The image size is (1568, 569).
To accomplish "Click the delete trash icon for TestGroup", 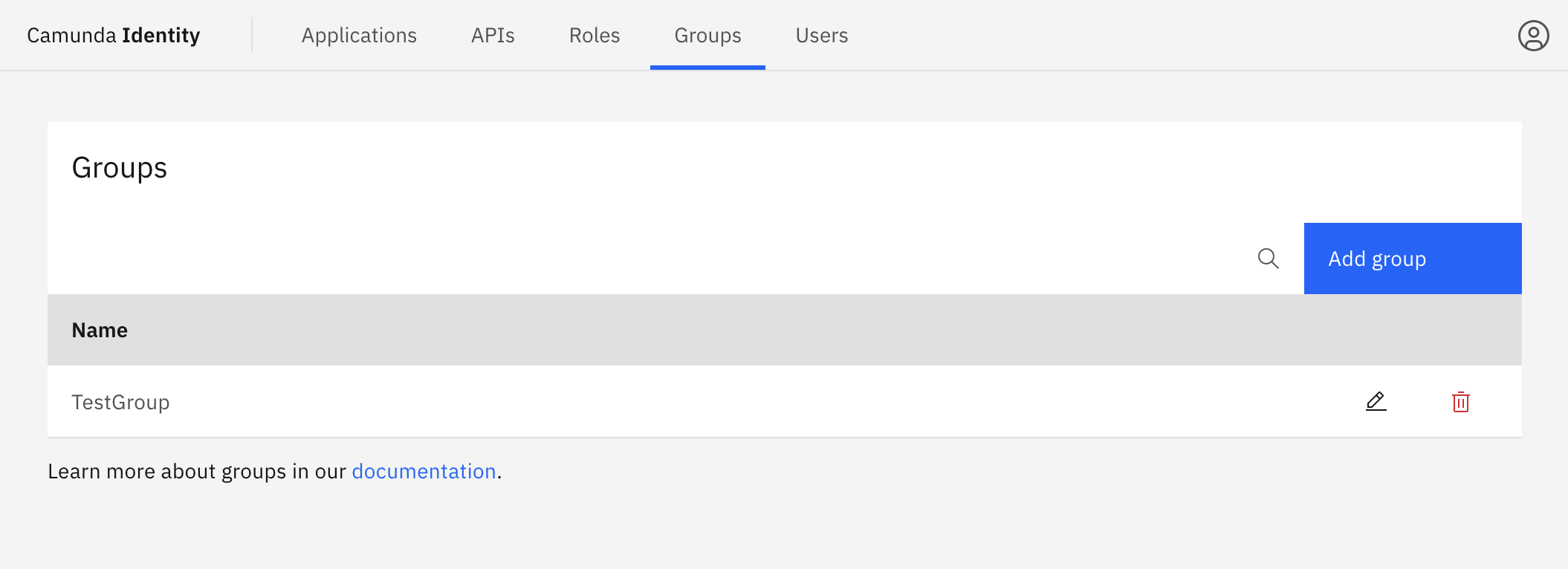I will 1460,402.
